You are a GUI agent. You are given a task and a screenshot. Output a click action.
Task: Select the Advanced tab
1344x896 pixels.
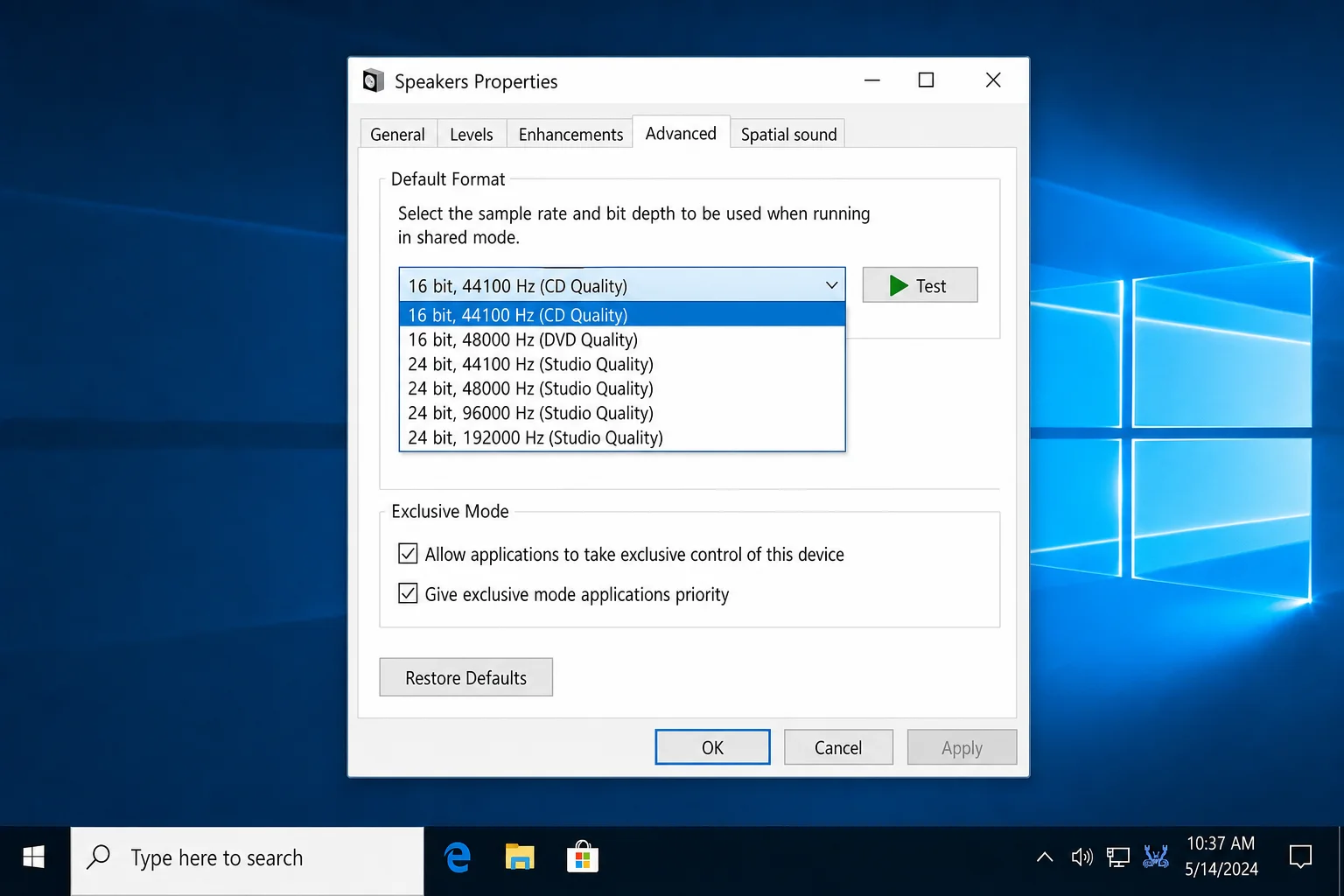(x=681, y=133)
